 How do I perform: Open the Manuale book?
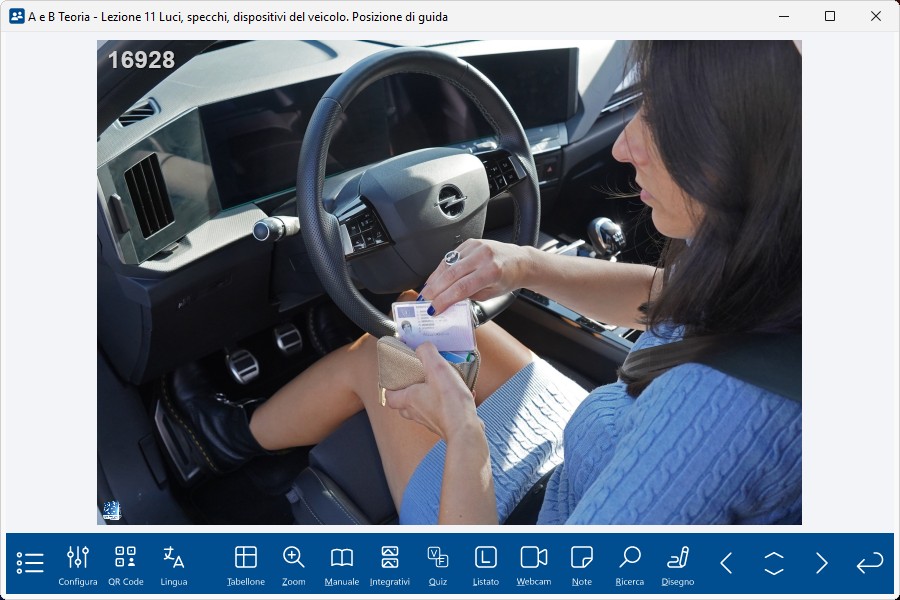point(342,565)
